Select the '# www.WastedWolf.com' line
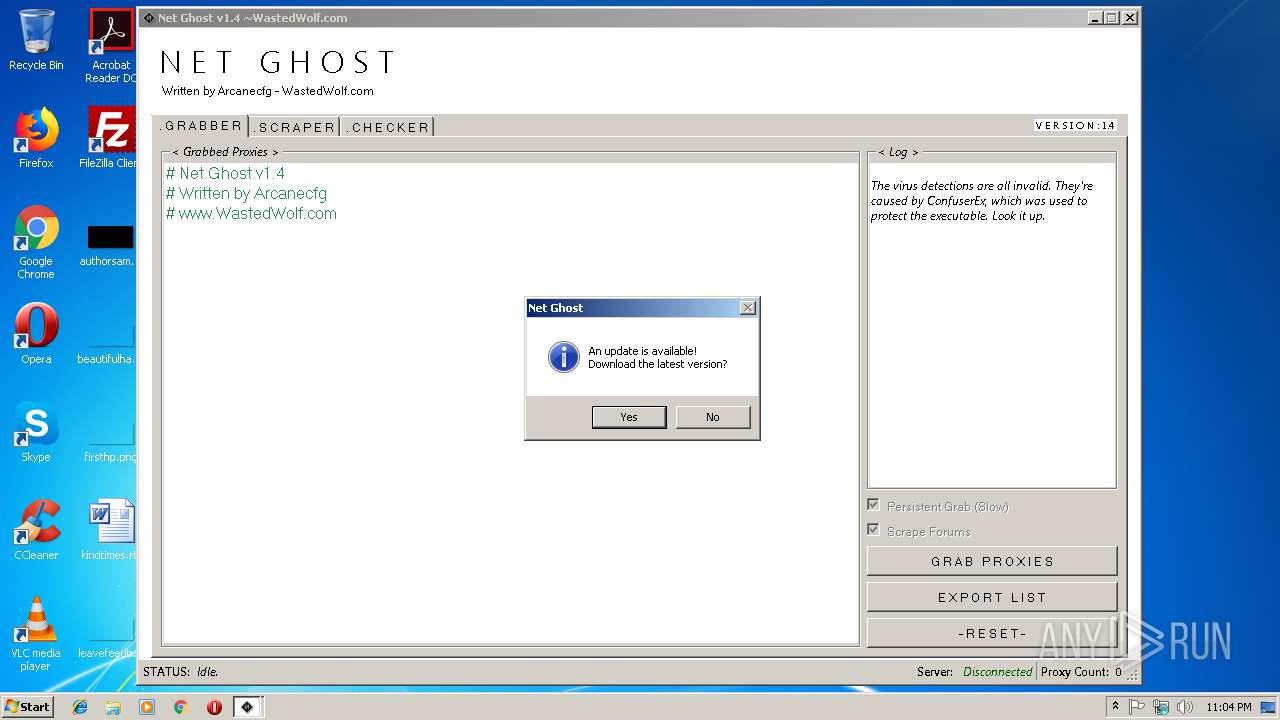 tap(251, 213)
